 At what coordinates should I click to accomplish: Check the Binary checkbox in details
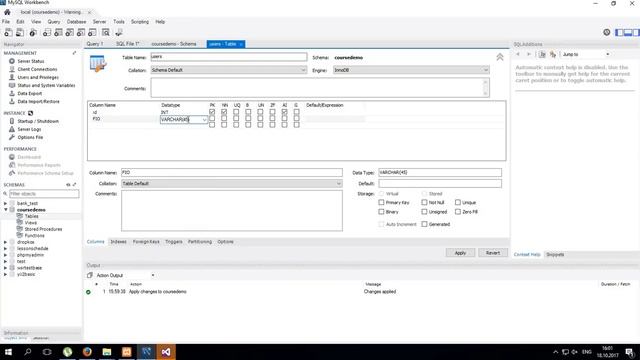pyautogui.click(x=381, y=212)
